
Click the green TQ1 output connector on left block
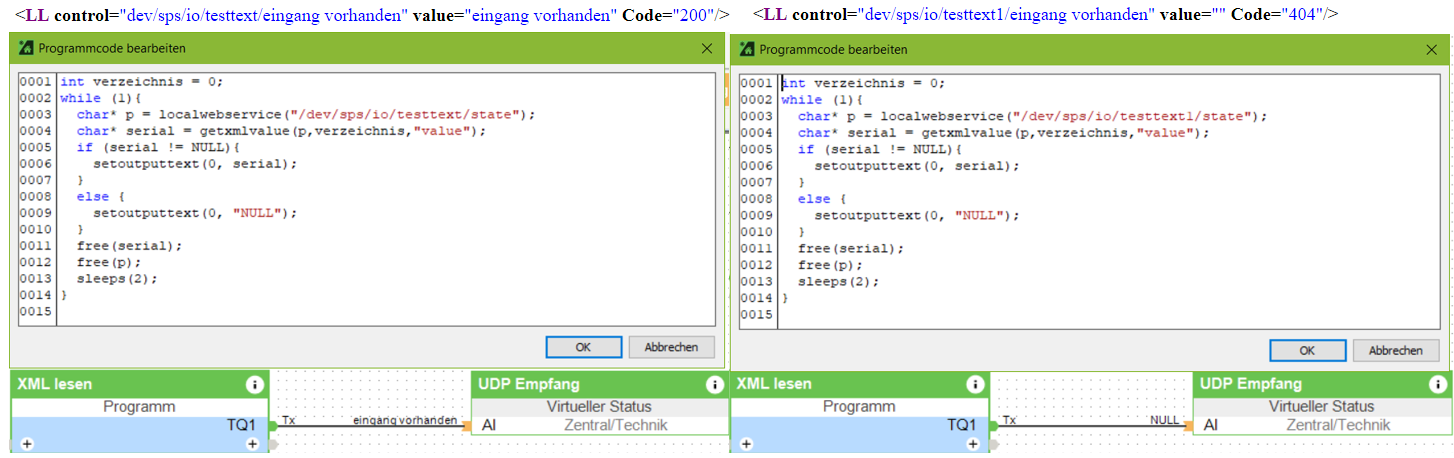pos(272,425)
